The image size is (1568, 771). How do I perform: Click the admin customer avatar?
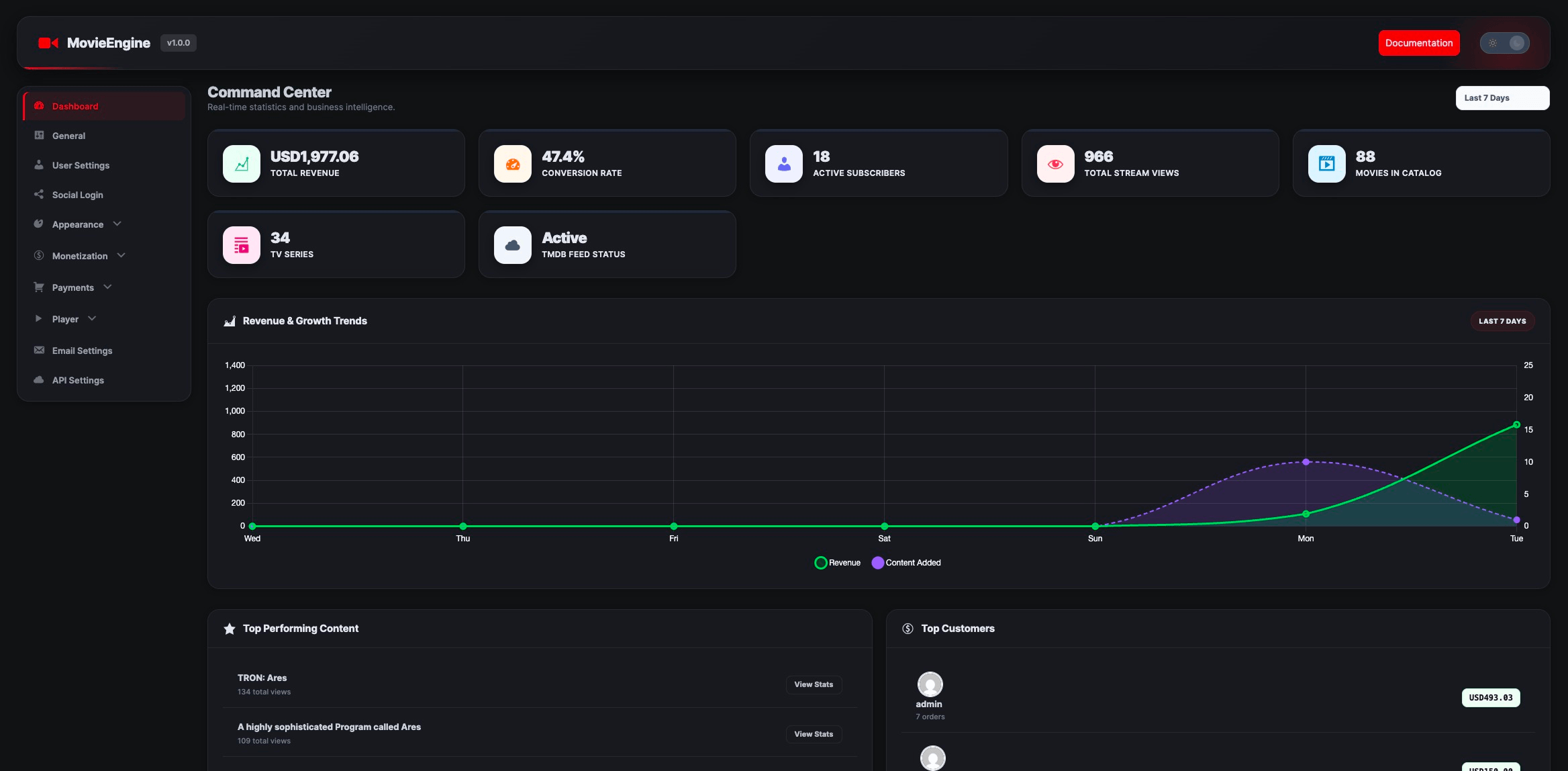(x=930, y=684)
